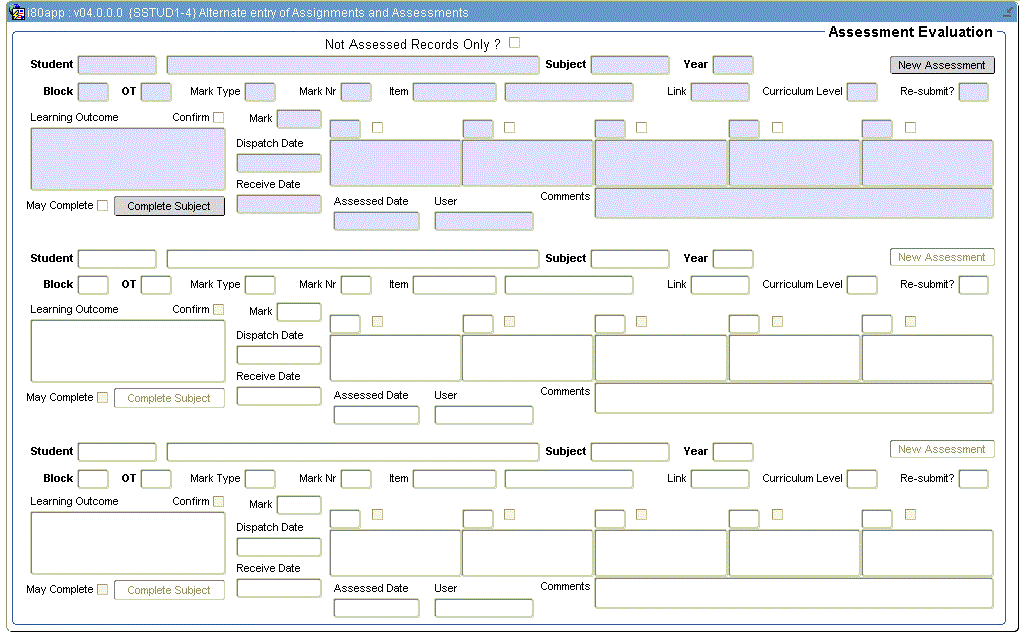
Task: Enable the 'Not Assessed Records Only?' checkbox
Action: click(514, 41)
